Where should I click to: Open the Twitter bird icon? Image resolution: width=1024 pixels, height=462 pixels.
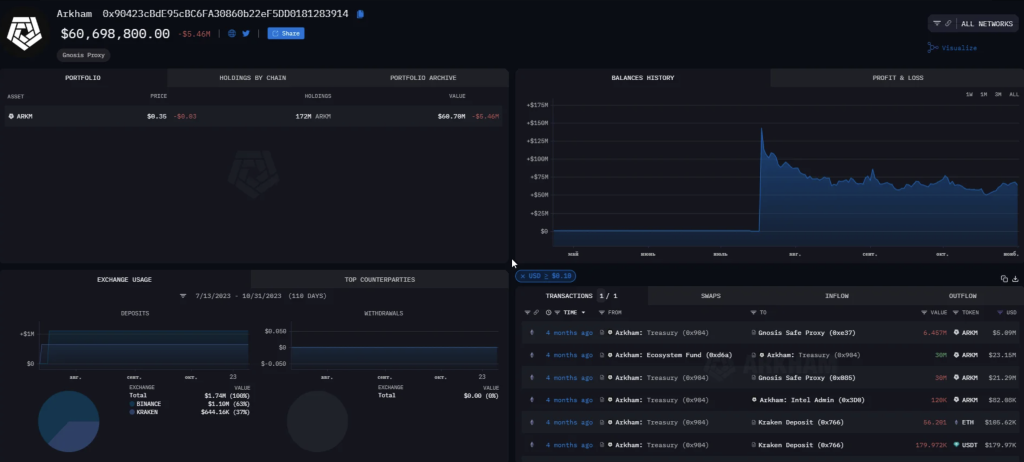click(246, 33)
